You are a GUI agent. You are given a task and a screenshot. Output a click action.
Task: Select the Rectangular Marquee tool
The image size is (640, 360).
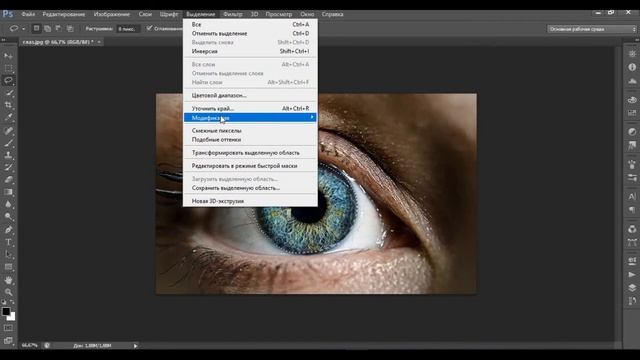tap(8, 68)
